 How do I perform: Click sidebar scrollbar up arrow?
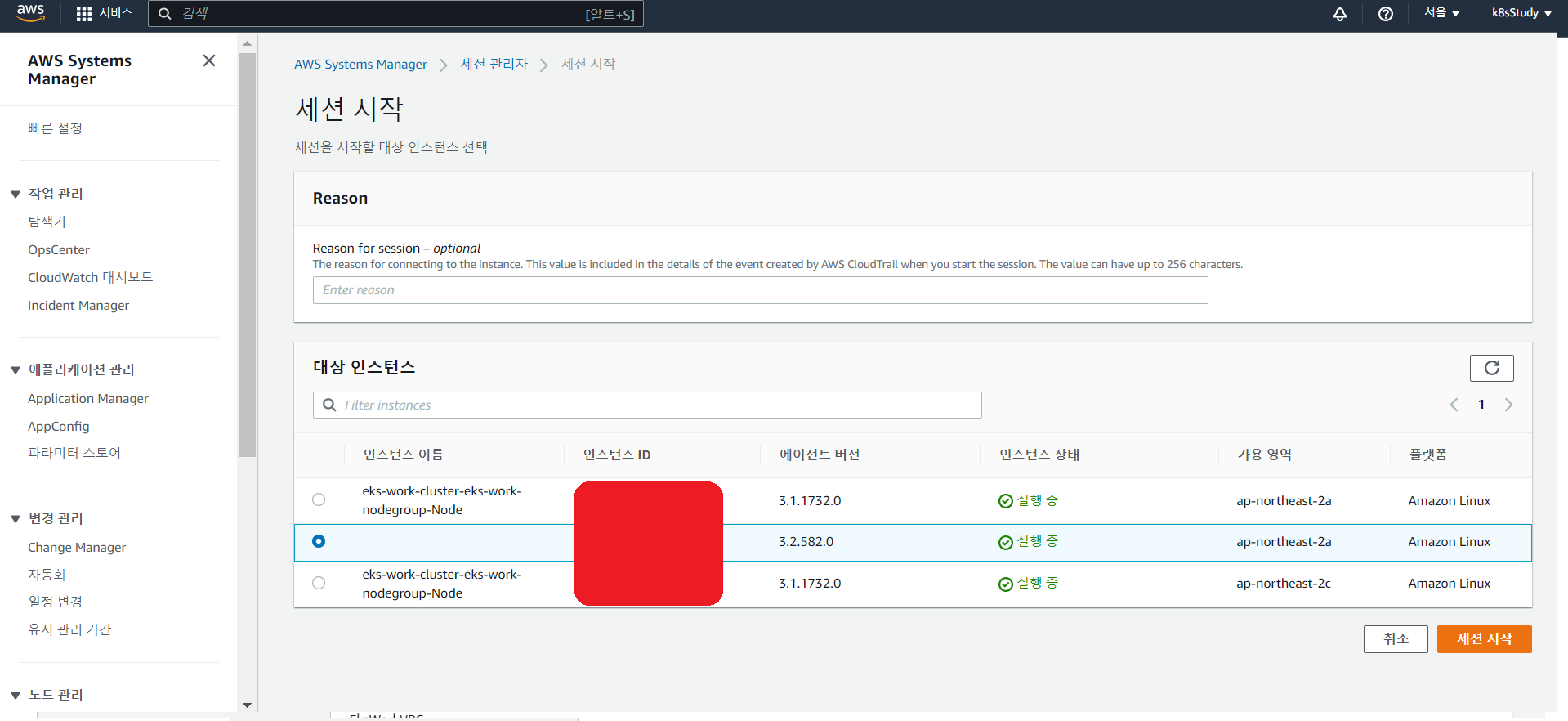coord(247,43)
